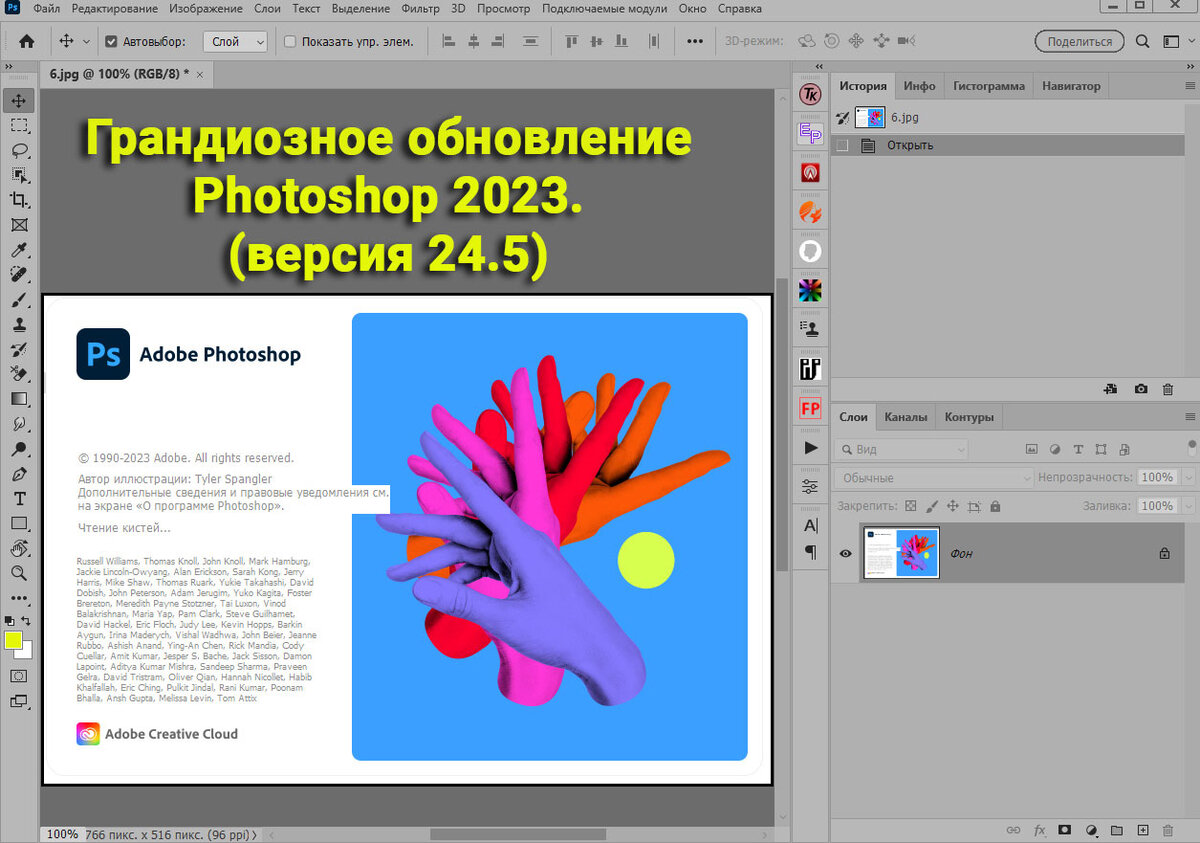Select the Move tool in the toolbar
Screen dimensions: 1200x843
tap(19, 101)
